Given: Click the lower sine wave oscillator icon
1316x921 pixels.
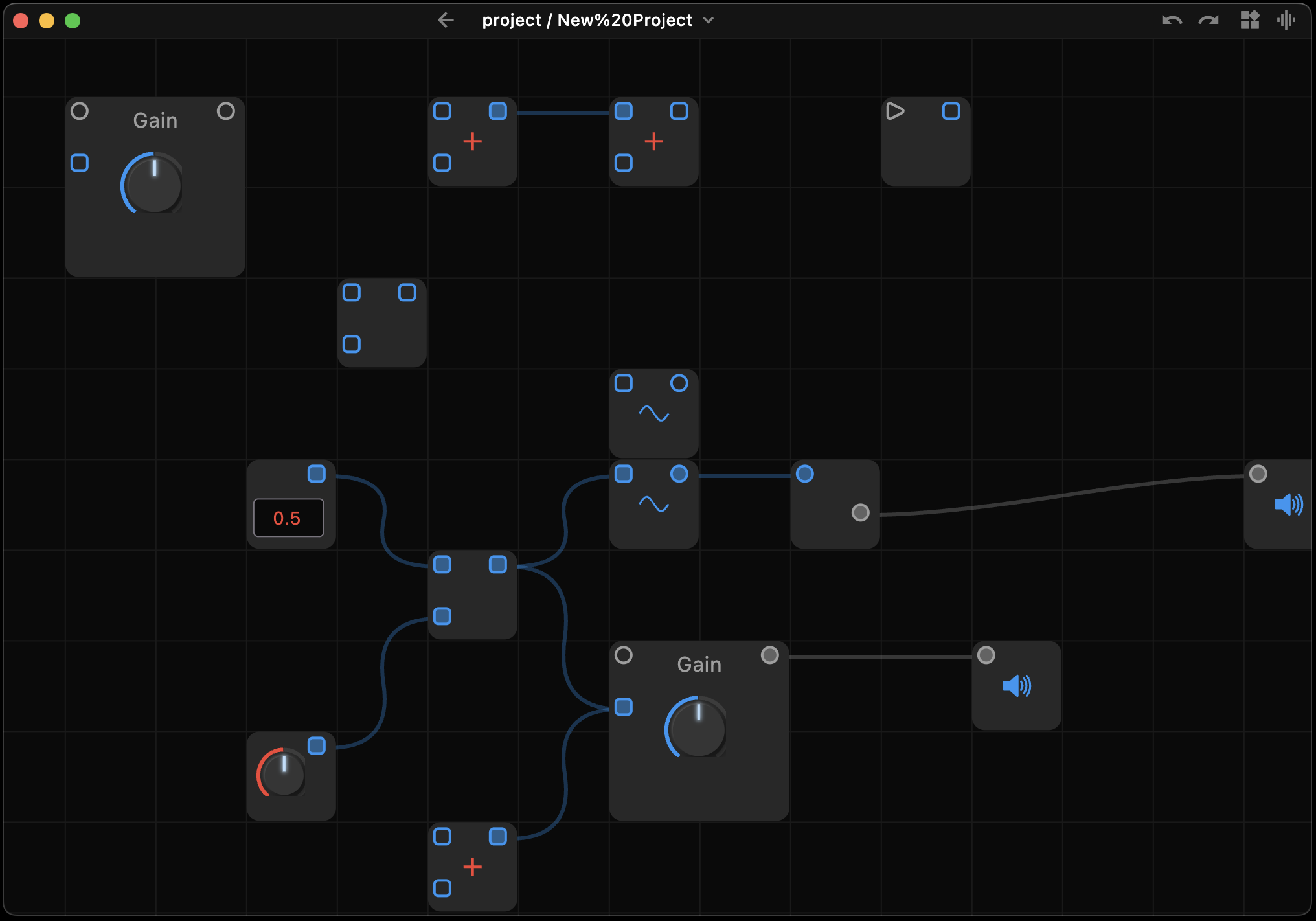Looking at the screenshot, I should pos(653,504).
